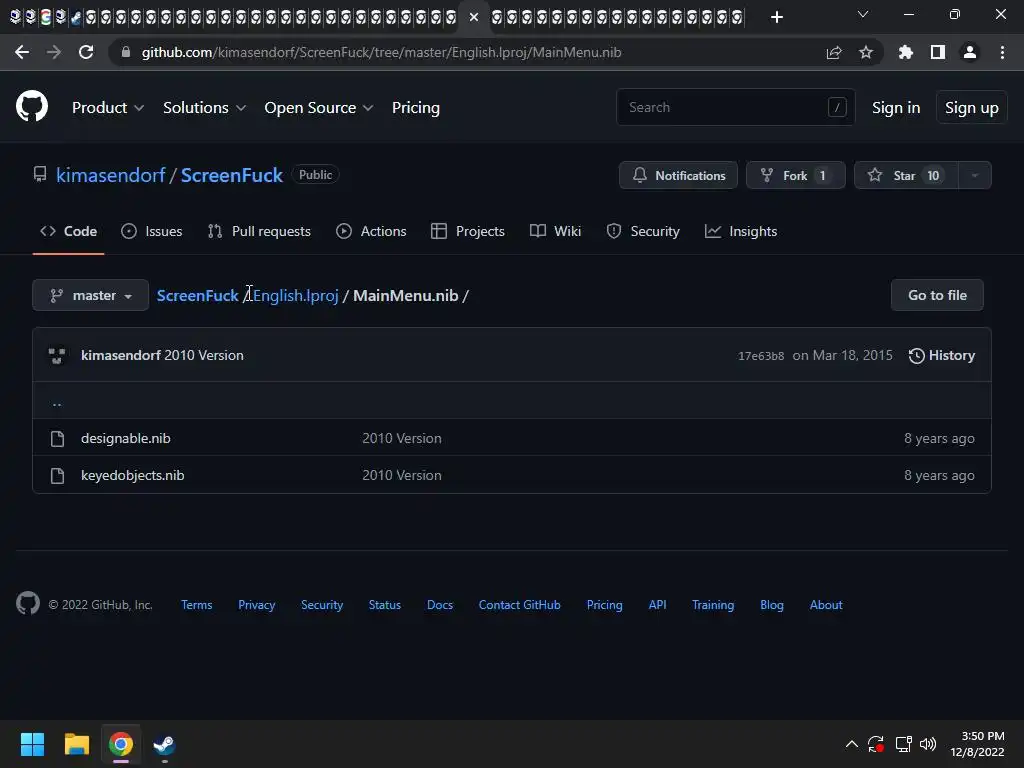Close the active tab with X
This screenshot has width=1024, height=768.
(x=474, y=17)
